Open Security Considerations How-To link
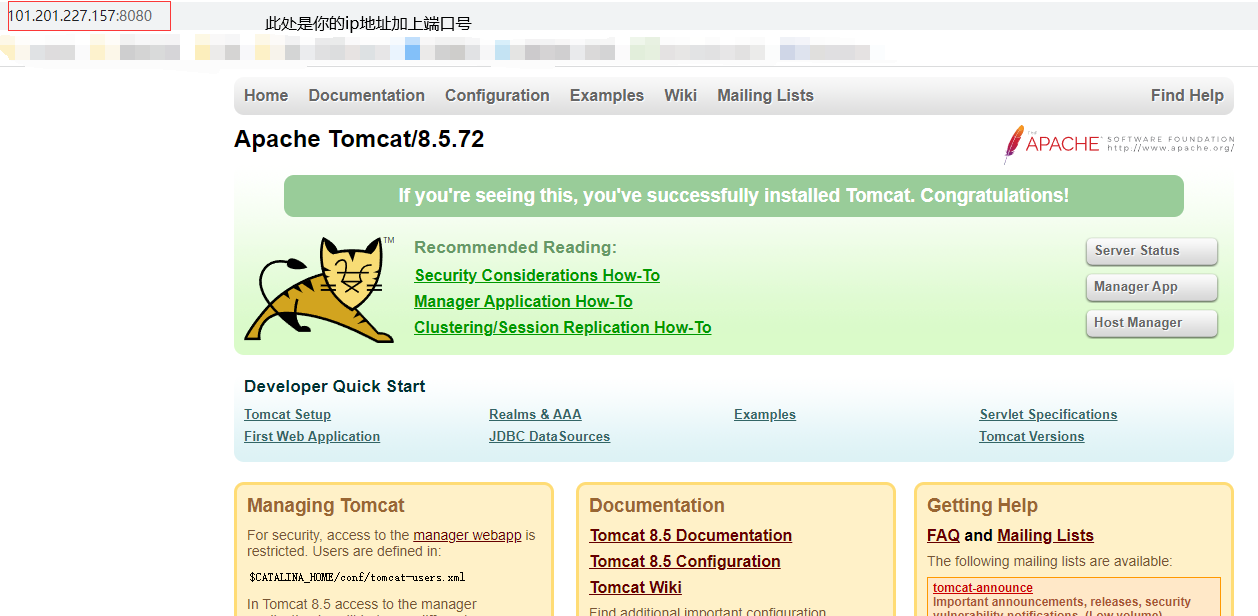Screen dimensions: 1258x616 [x=537, y=276]
